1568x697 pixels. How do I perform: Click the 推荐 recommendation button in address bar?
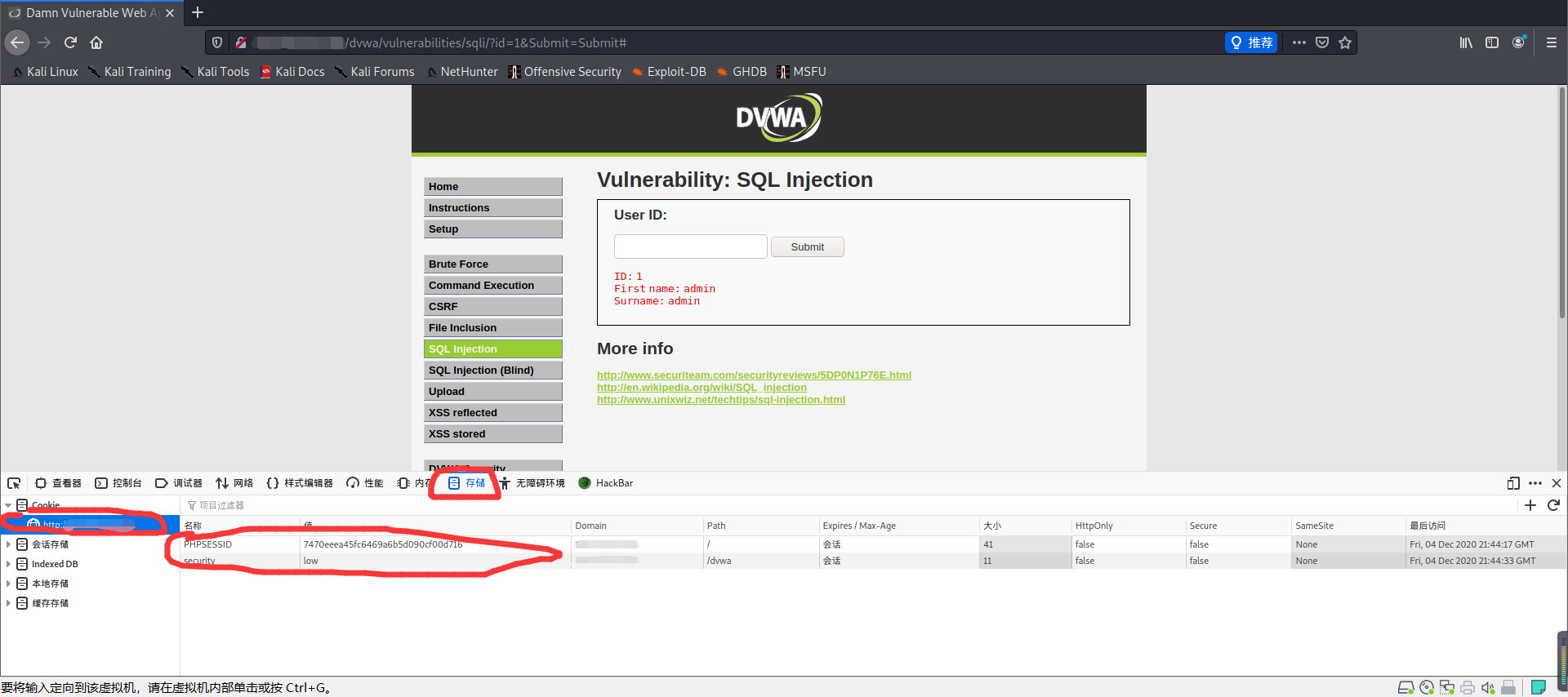point(1251,42)
